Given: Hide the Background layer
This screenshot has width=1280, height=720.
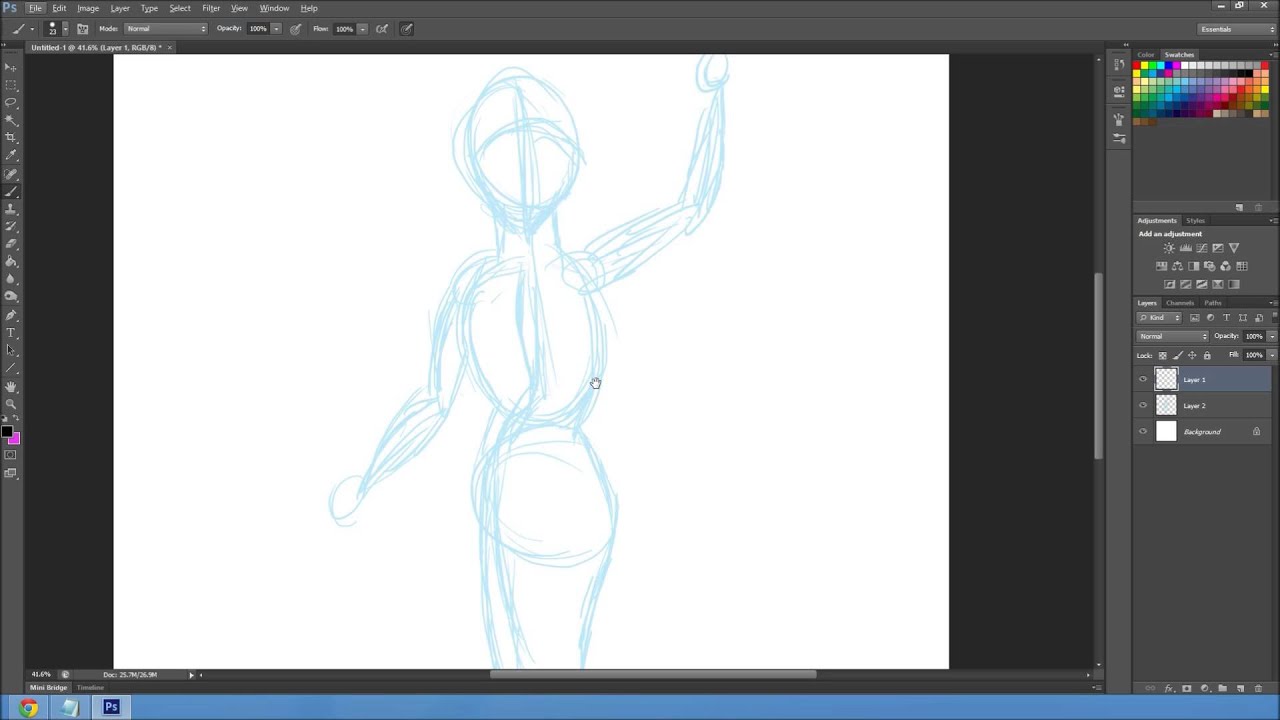Looking at the screenshot, I should click(x=1143, y=432).
